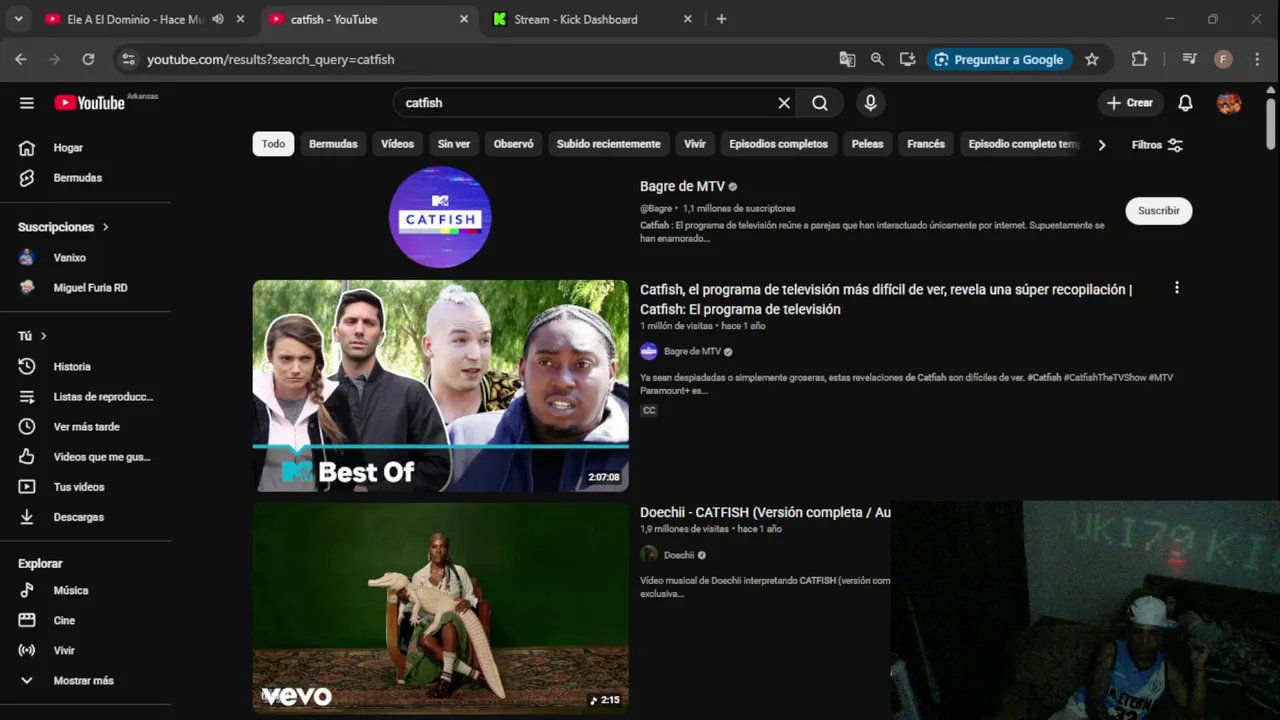Open the browser extensions puzzle icon
The height and width of the screenshot is (720, 1280).
pos(1139,59)
